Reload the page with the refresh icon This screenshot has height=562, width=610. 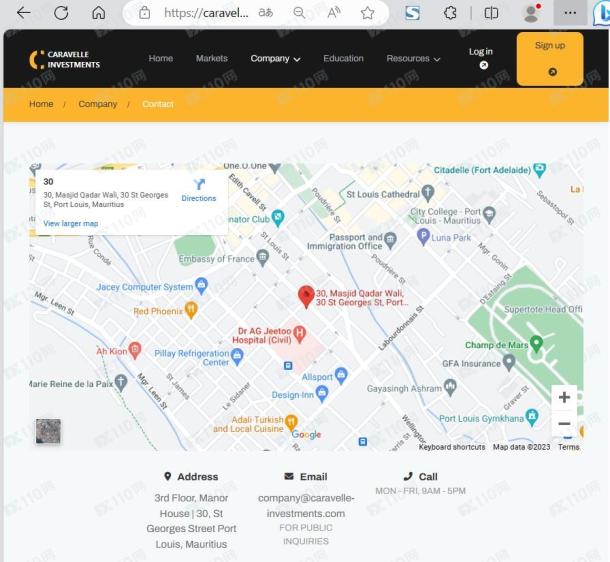coord(61,13)
